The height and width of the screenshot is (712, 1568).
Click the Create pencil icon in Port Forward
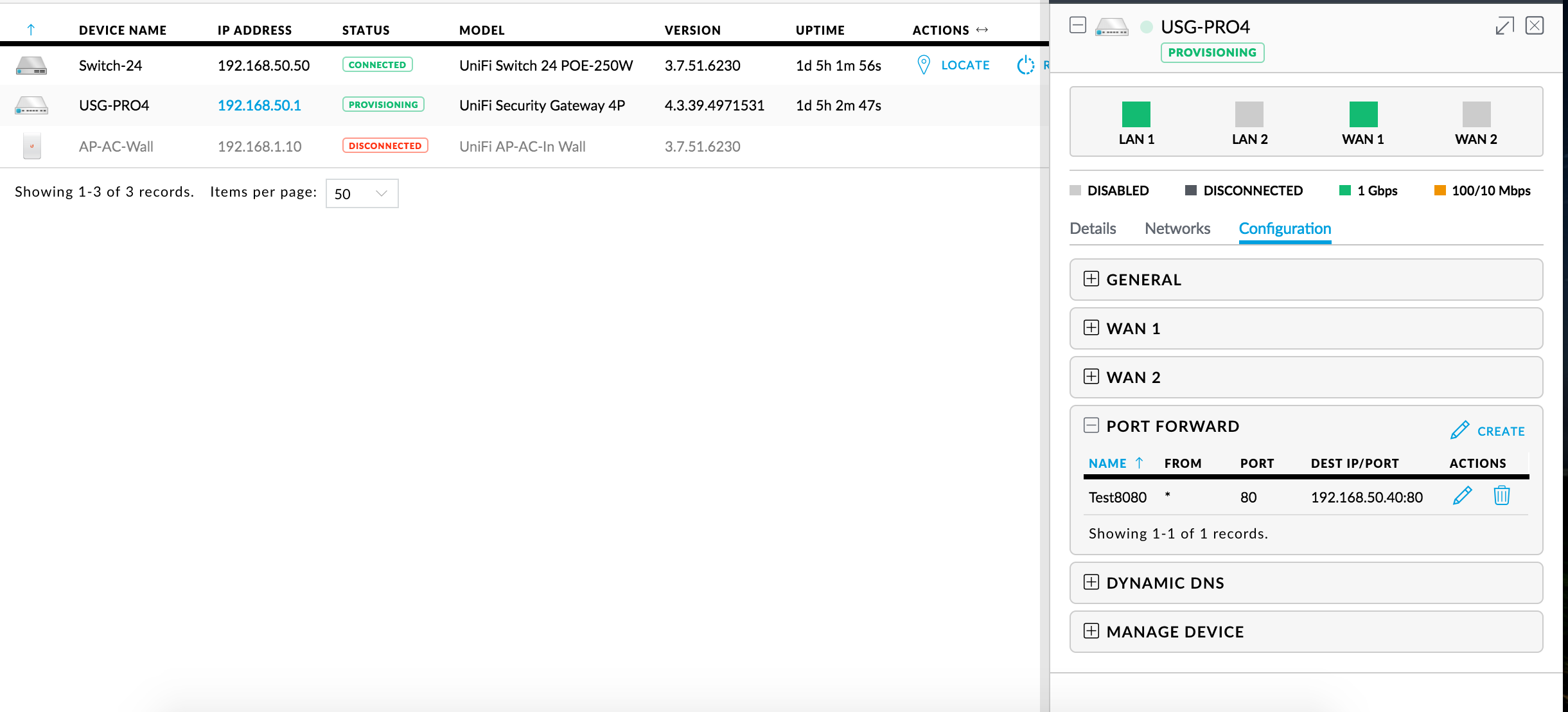pyautogui.click(x=1459, y=430)
